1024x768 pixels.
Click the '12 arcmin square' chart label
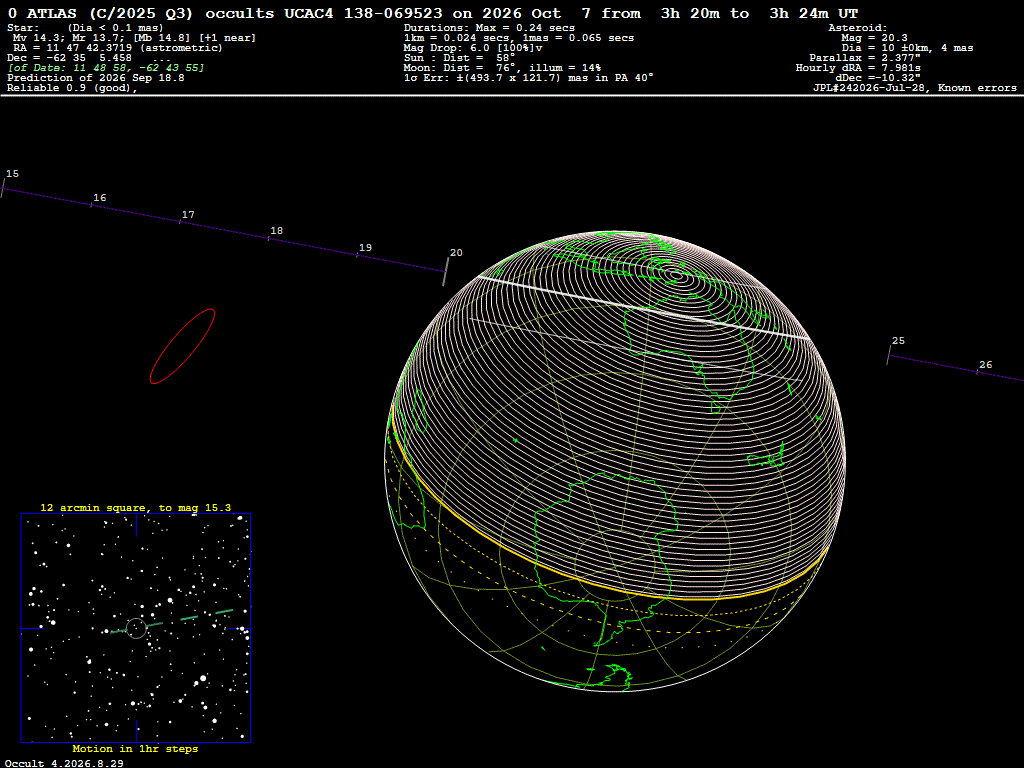135,507
